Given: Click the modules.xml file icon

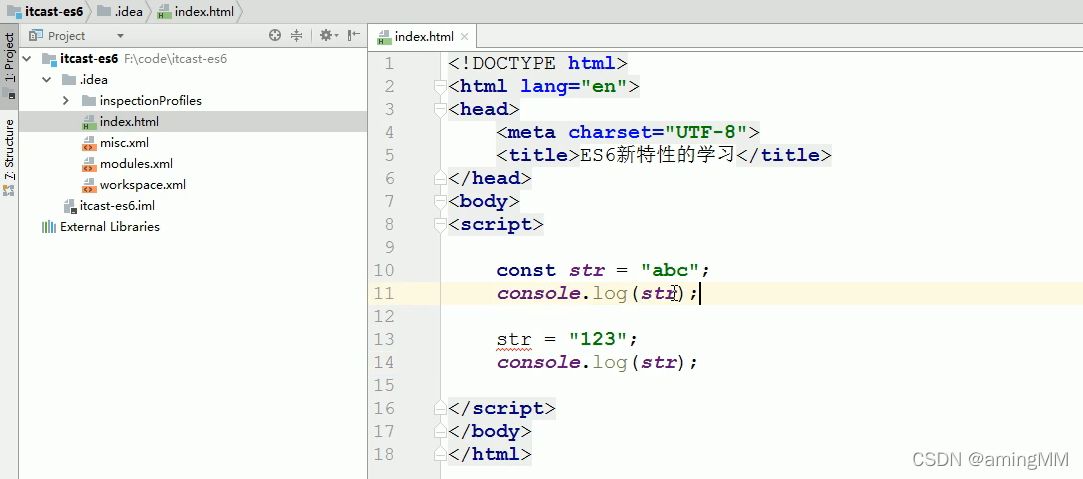Looking at the screenshot, I should click(x=88, y=164).
